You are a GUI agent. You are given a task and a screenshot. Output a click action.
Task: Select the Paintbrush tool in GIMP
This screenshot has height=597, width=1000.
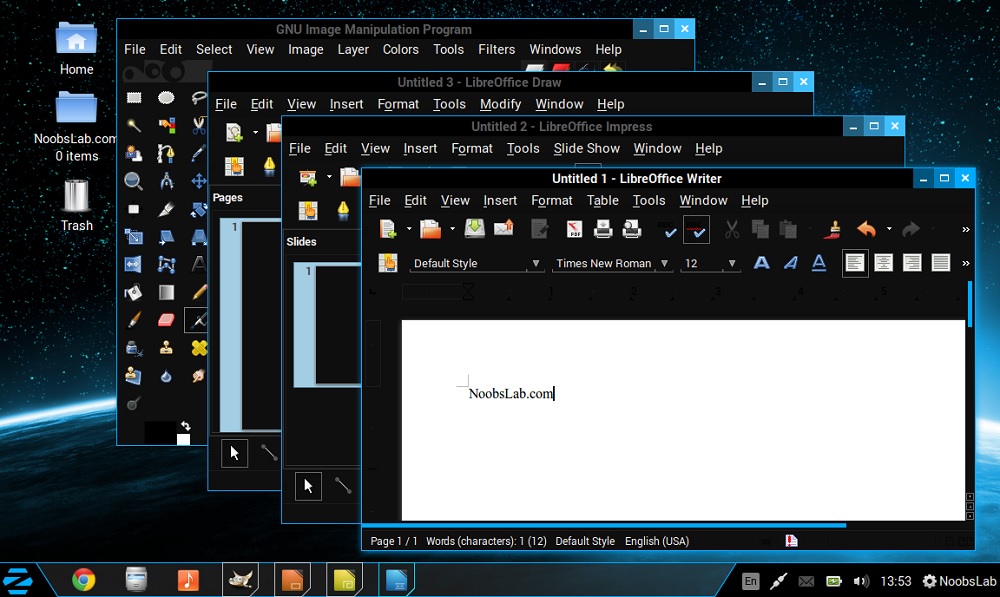pos(134,320)
